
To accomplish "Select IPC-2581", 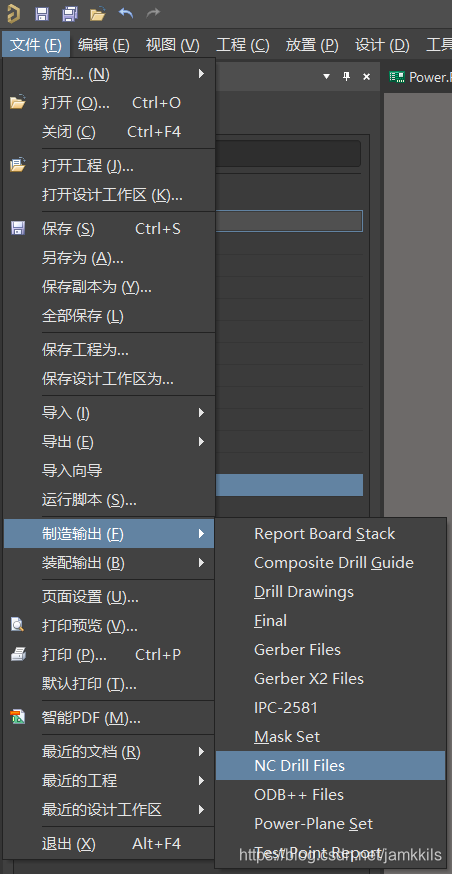I will (331, 707).
